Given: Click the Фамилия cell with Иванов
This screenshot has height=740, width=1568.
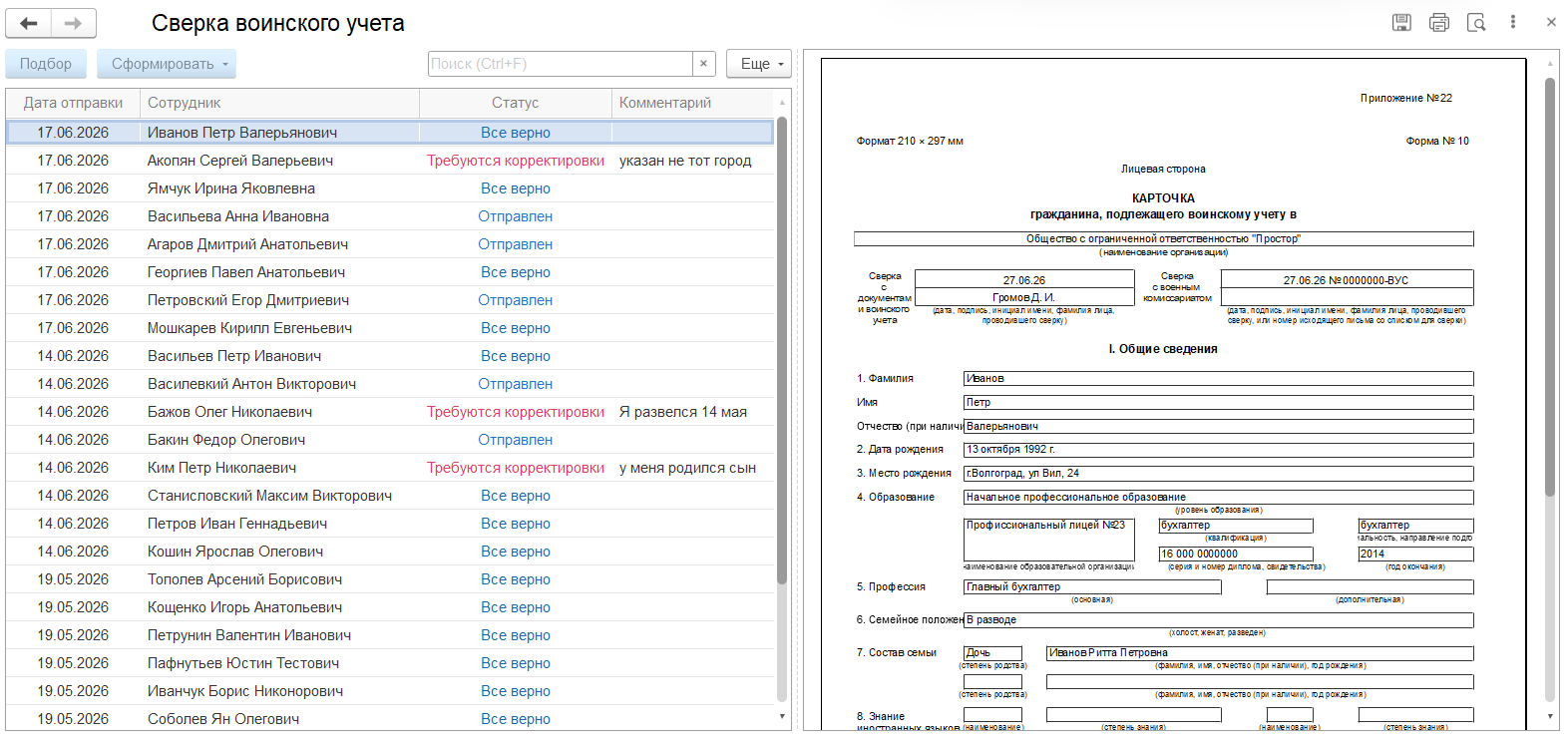Looking at the screenshot, I should (x=1218, y=379).
